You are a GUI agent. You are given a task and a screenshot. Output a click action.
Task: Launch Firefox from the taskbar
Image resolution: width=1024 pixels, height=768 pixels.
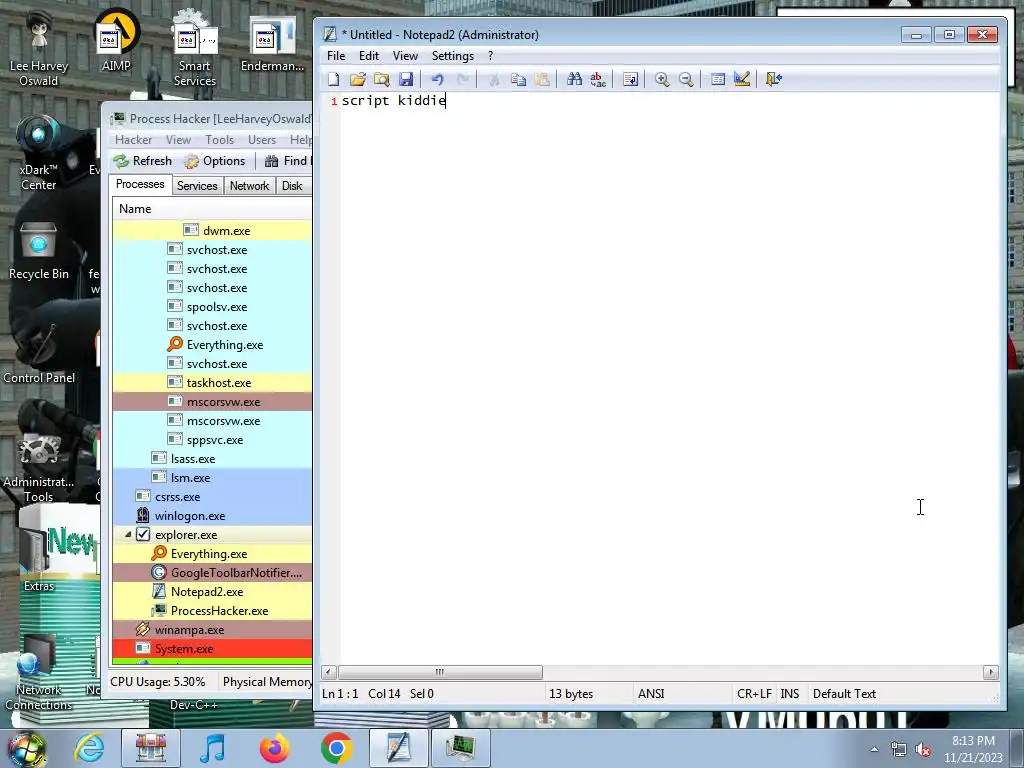click(274, 748)
